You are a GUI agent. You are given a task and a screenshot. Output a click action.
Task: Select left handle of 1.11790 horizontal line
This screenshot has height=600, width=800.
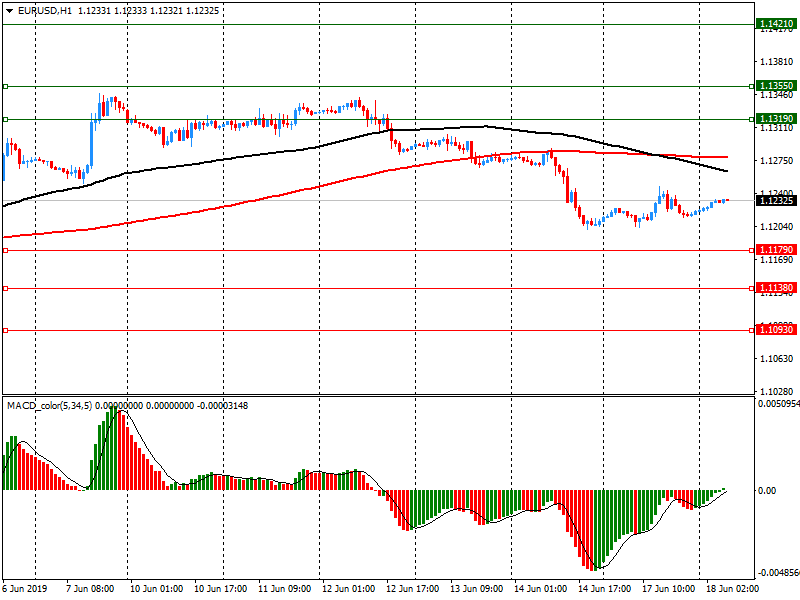click(6, 251)
